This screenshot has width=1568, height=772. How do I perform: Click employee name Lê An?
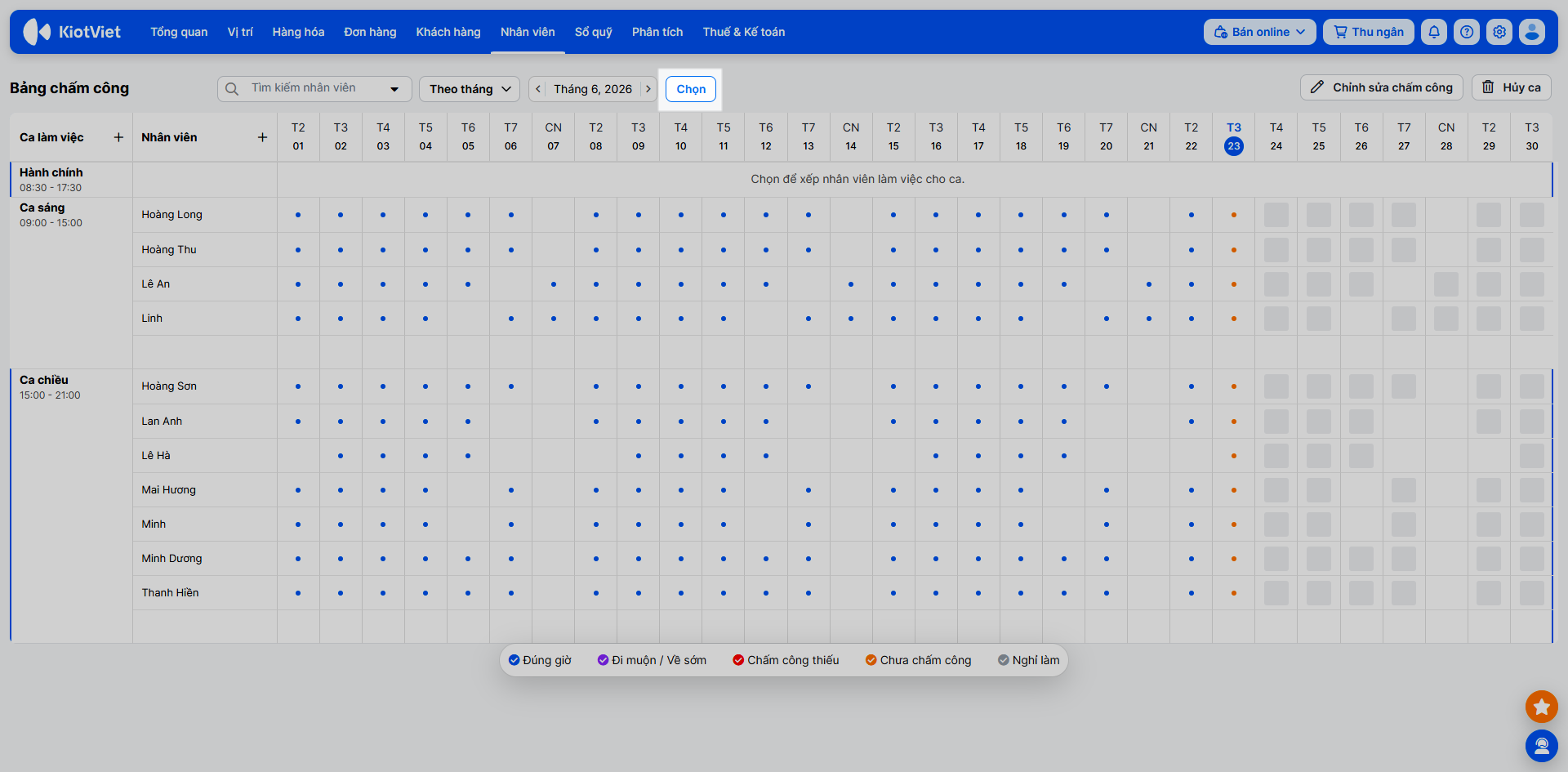pyautogui.click(x=156, y=284)
